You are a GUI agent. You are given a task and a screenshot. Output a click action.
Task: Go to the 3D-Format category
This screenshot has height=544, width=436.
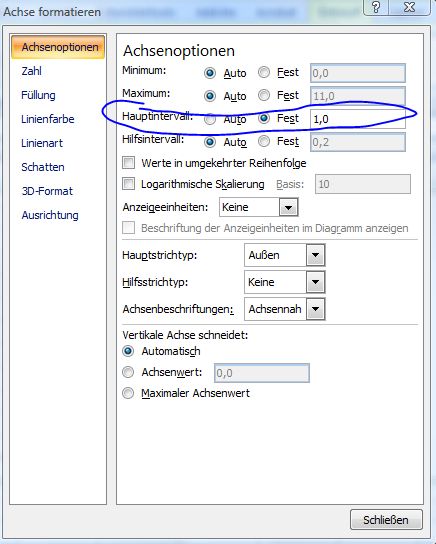(47, 191)
